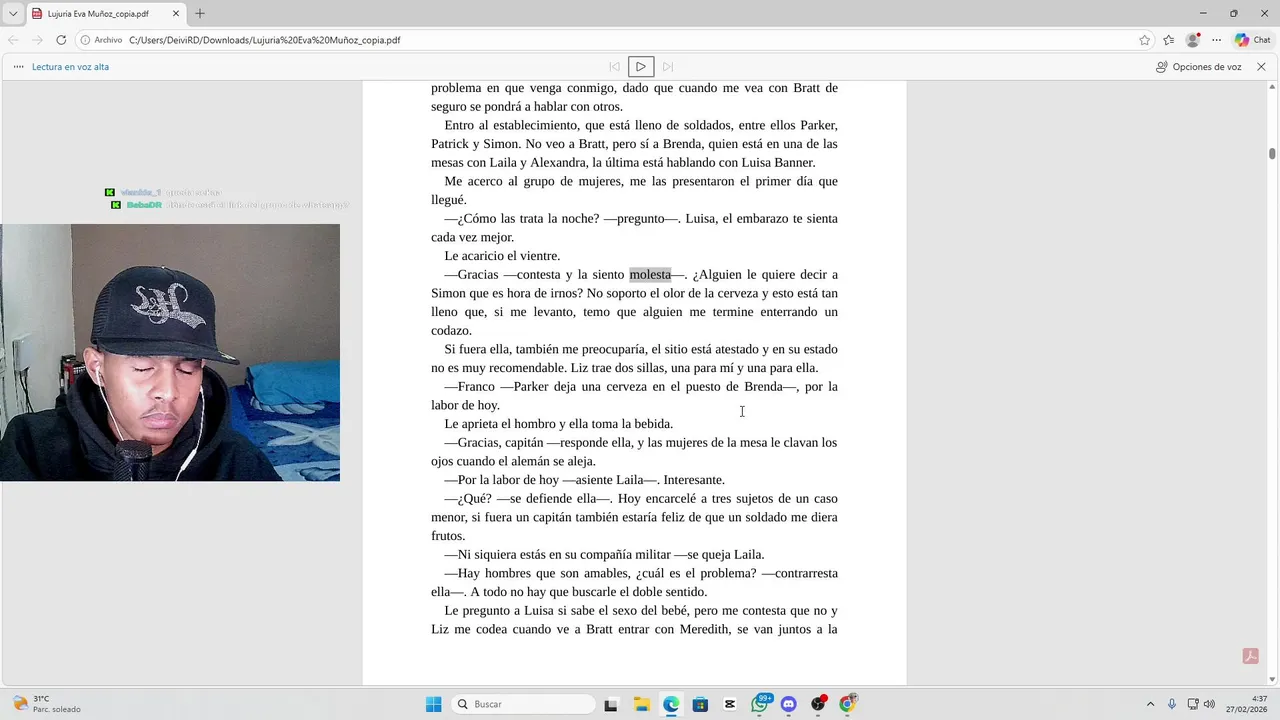
Task: View the Archivo site information
Action: [101, 40]
